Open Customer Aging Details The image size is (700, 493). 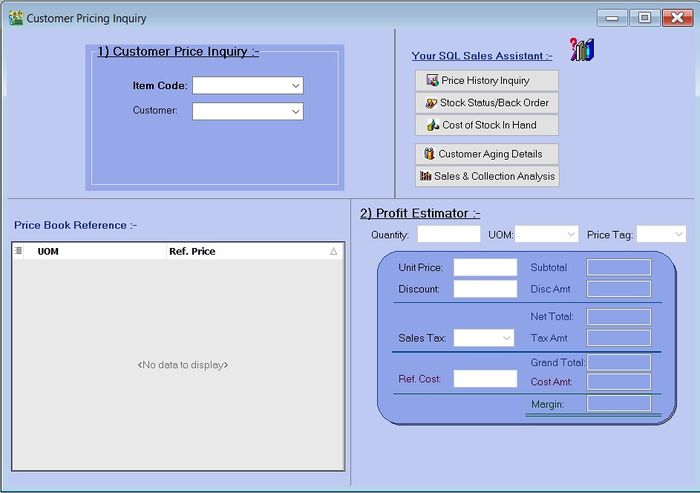[486, 154]
